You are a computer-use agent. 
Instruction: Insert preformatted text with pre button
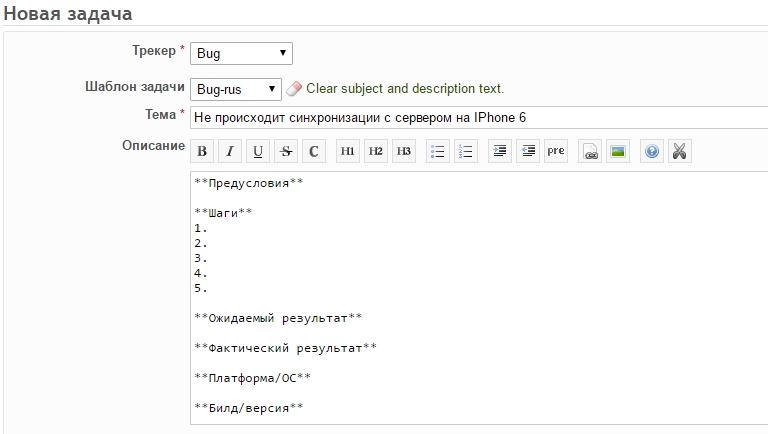(556, 151)
